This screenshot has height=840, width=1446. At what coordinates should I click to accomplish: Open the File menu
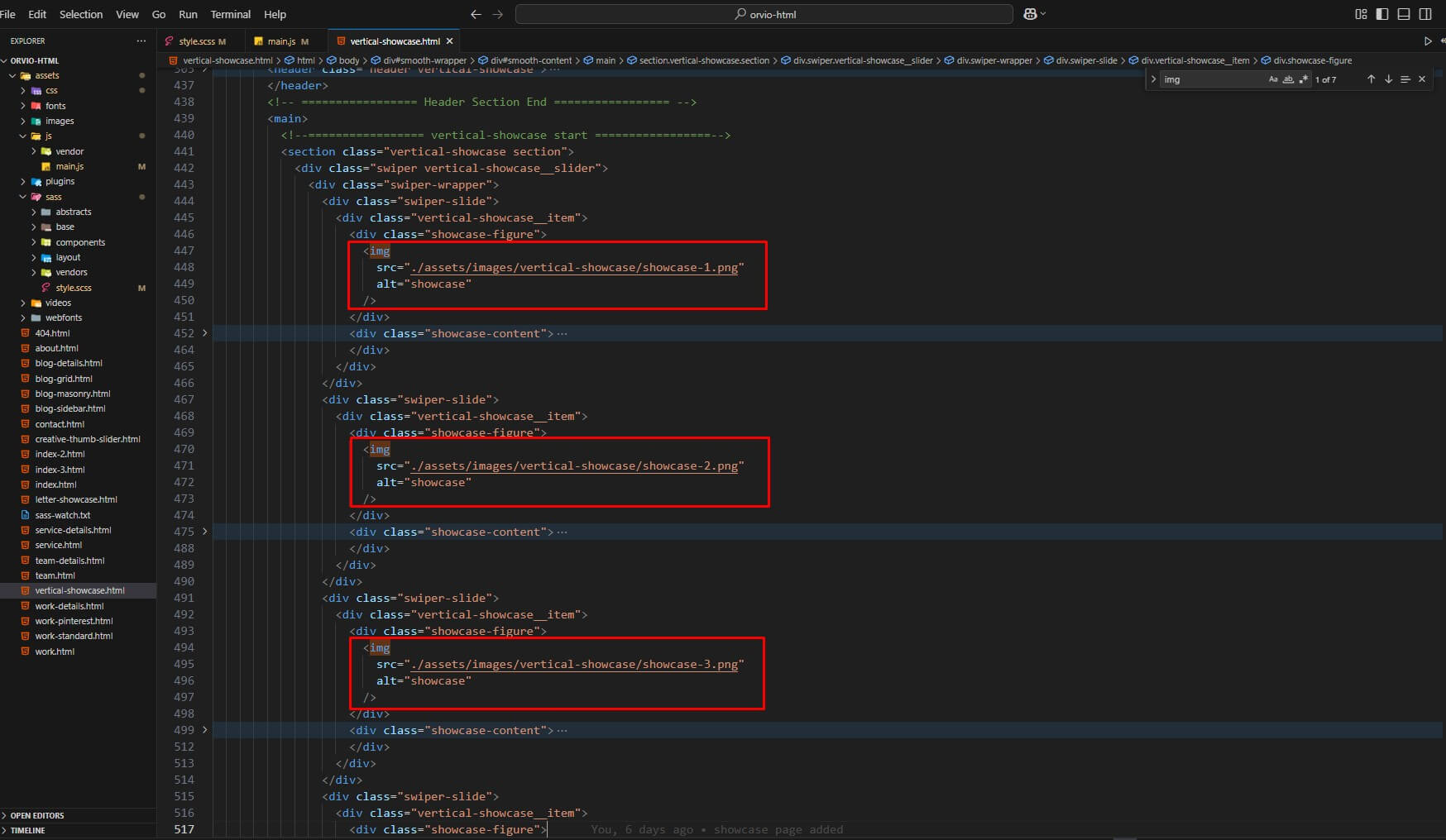tap(8, 14)
